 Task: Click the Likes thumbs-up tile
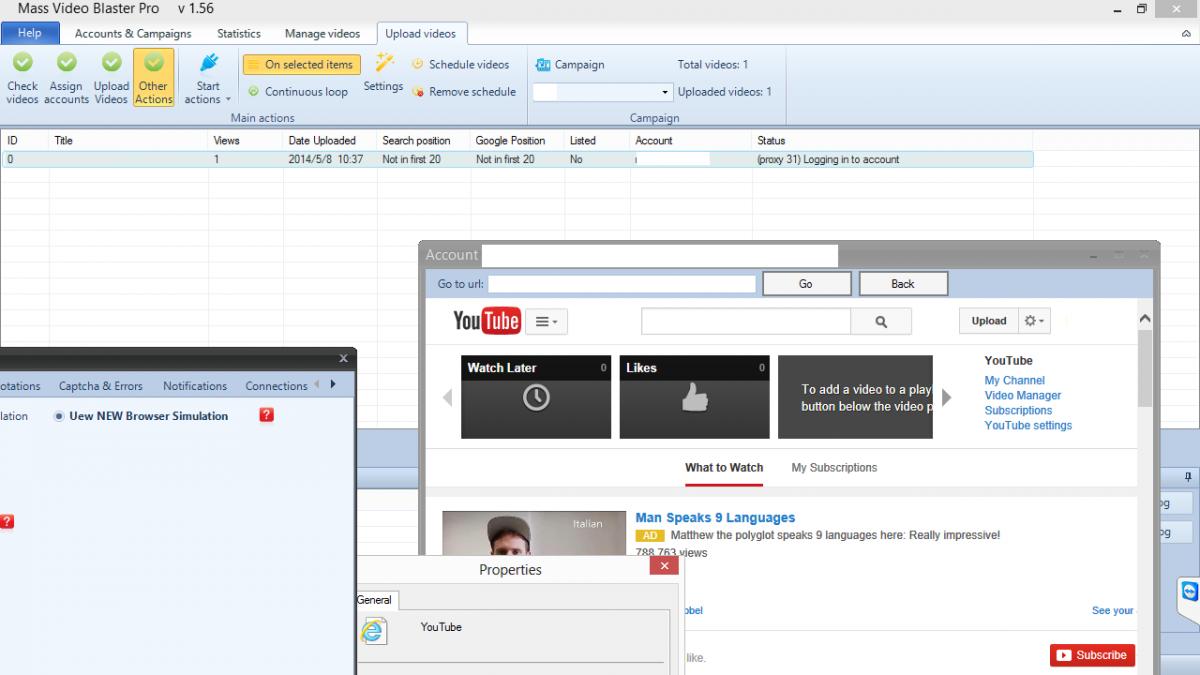[695, 397]
